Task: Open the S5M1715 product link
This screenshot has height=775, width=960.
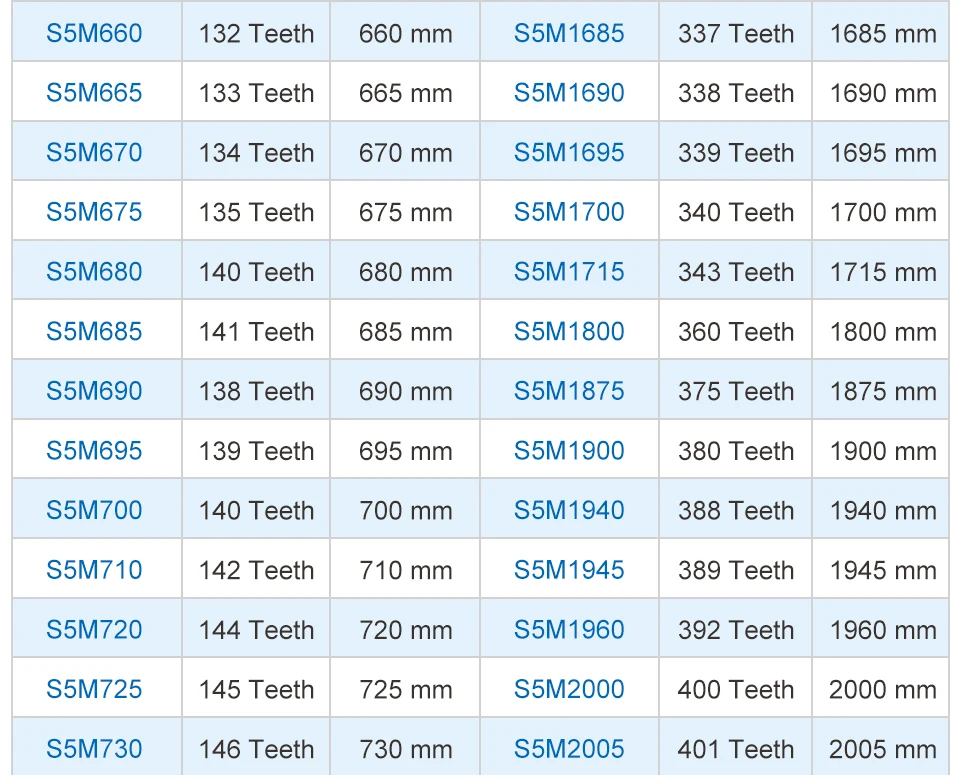Action: pyautogui.click(x=569, y=271)
